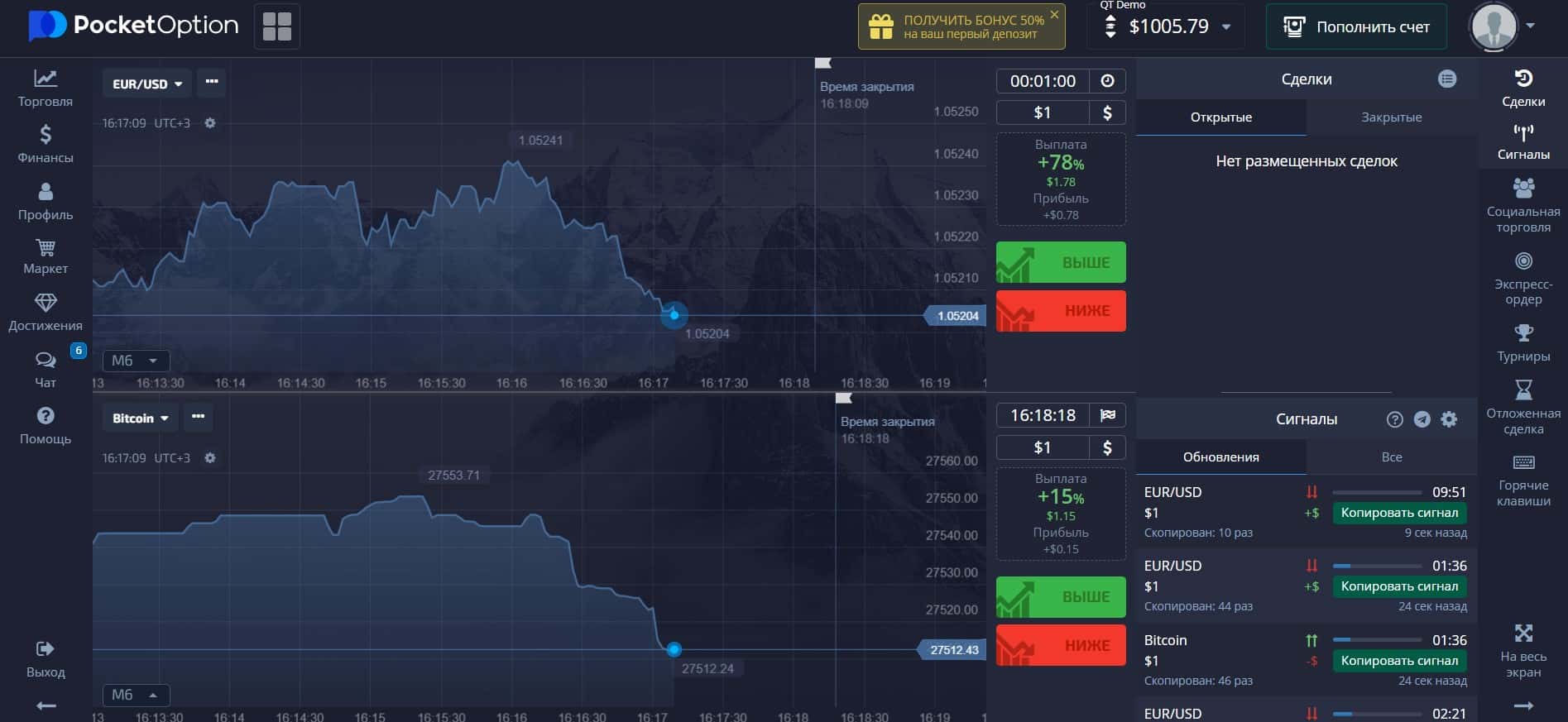This screenshot has width=1568, height=722.
Task: Copy Bitcoin signal
Action: click(1399, 661)
